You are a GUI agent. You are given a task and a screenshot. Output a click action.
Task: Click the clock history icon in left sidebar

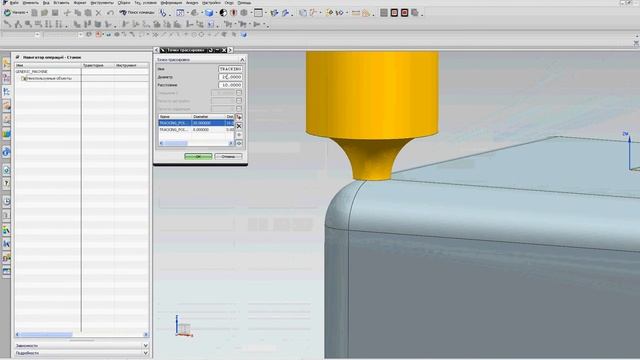click(x=6, y=201)
